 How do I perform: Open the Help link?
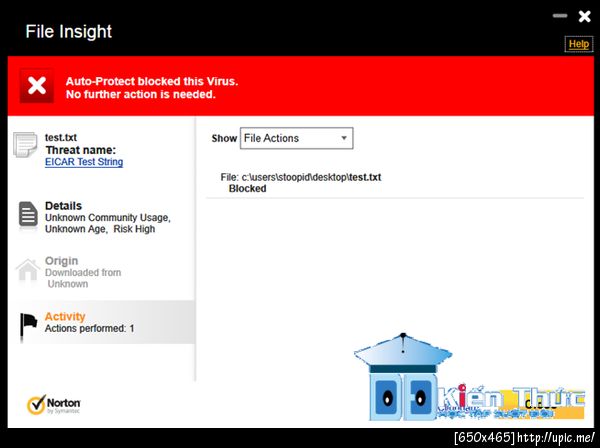pyautogui.click(x=579, y=44)
